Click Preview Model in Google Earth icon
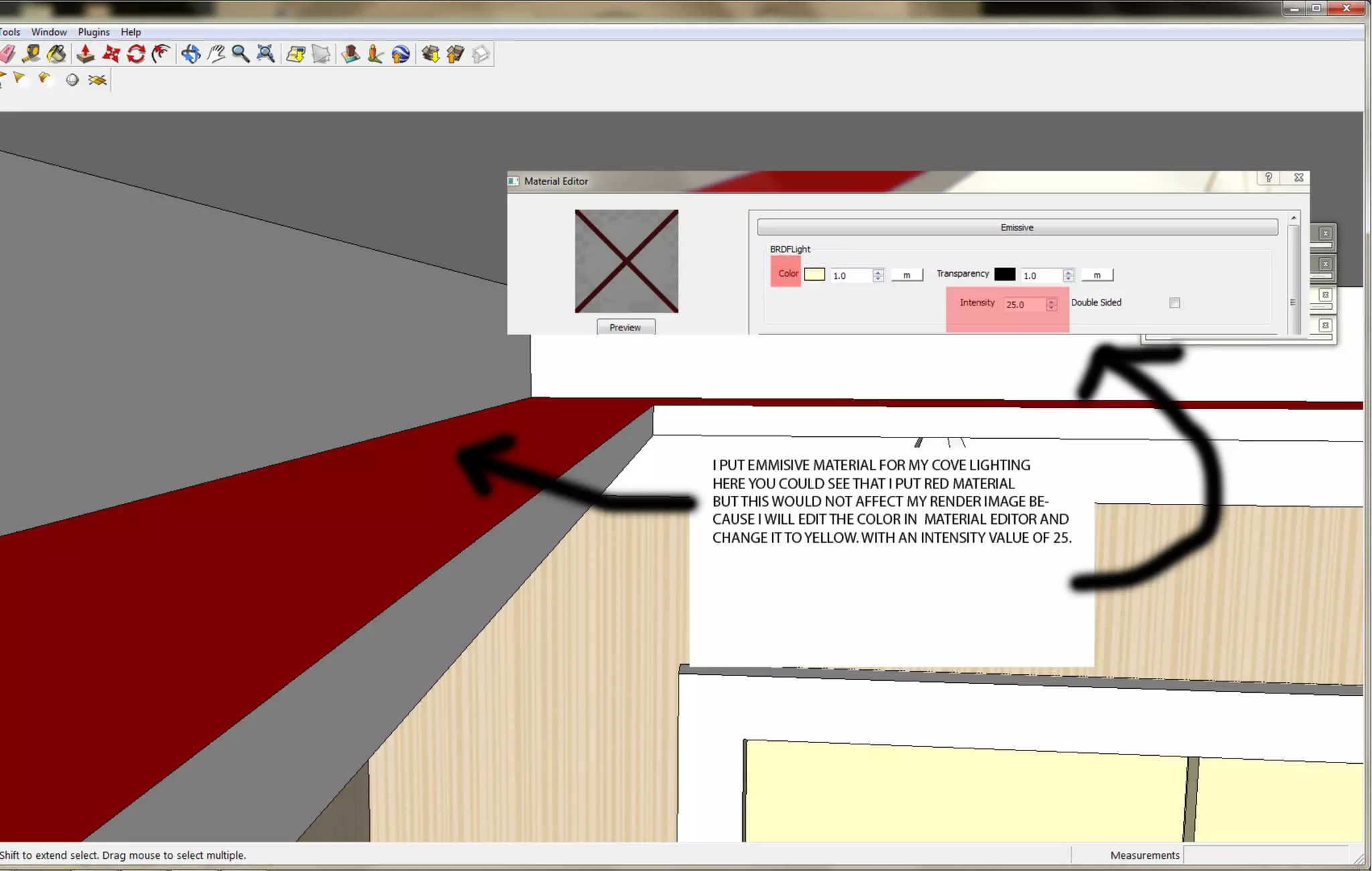The image size is (1372, 871). click(x=401, y=54)
